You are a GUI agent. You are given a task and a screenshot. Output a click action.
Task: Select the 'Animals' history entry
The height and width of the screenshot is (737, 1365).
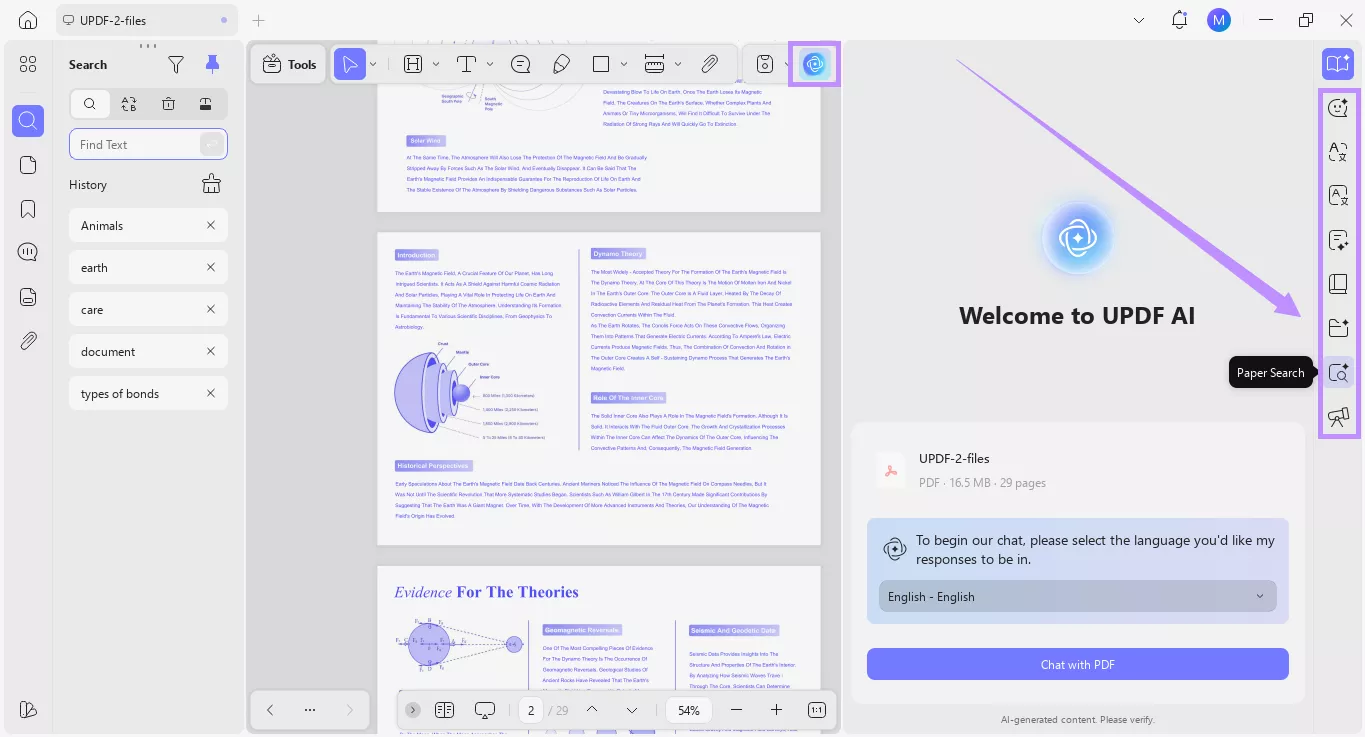coord(148,225)
